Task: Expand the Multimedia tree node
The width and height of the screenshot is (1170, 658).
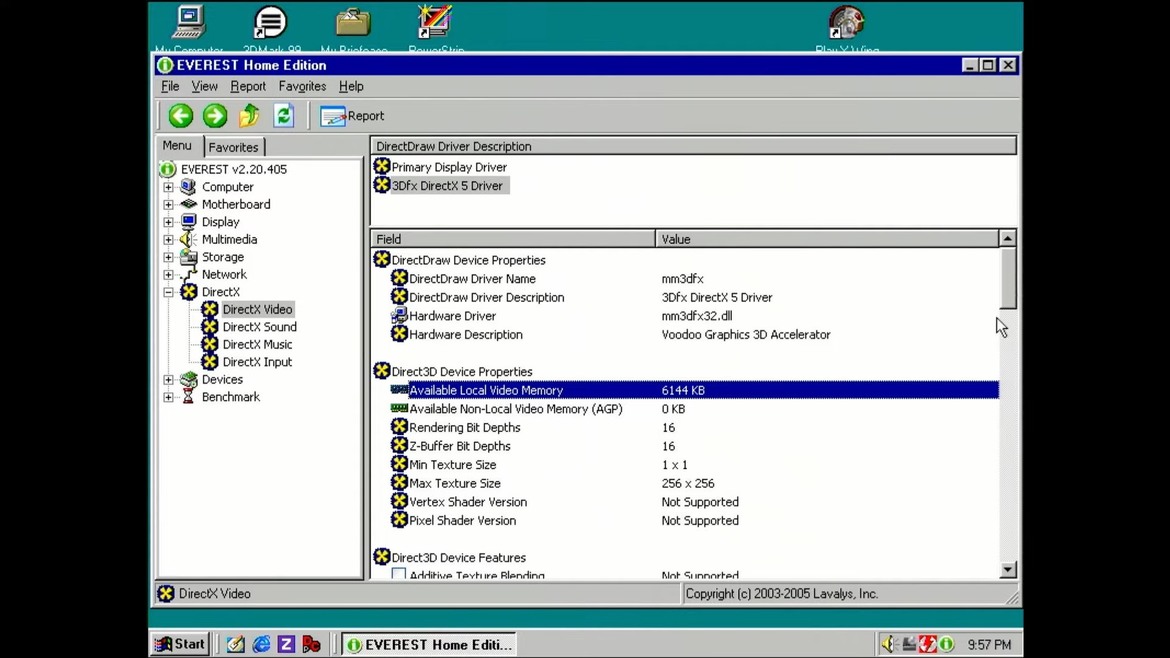Action: (x=169, y=239)
